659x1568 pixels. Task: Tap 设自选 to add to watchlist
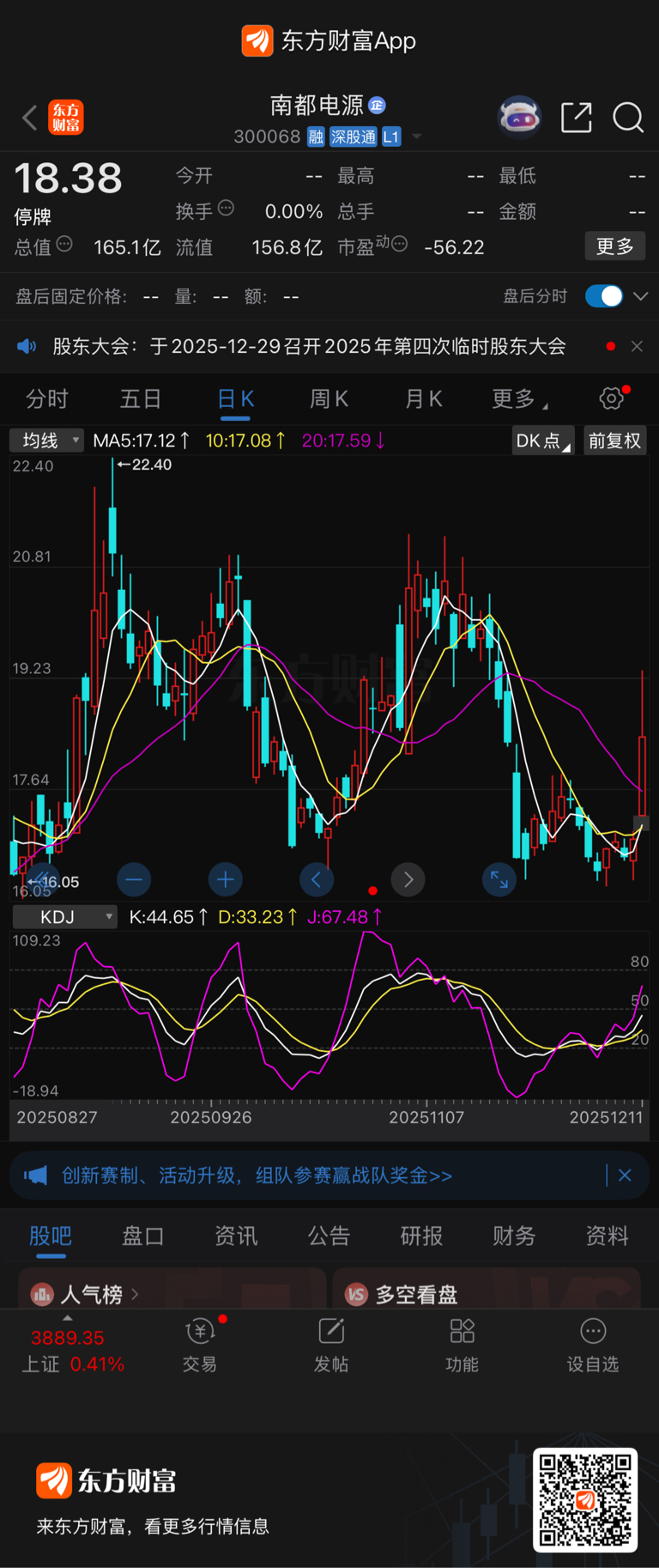(593, 1346)
